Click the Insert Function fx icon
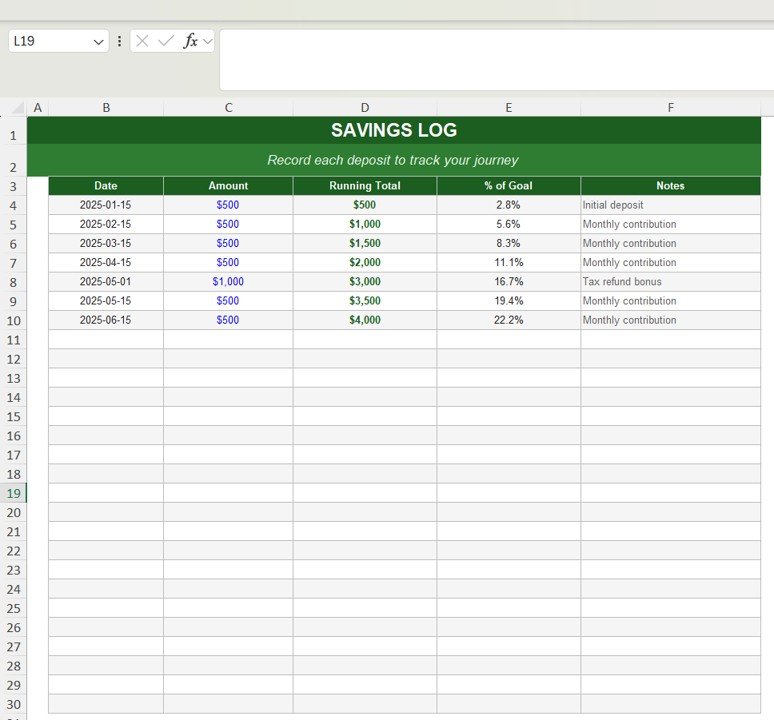This screenshot has height=720, width=774. click(x=190, y=41)
